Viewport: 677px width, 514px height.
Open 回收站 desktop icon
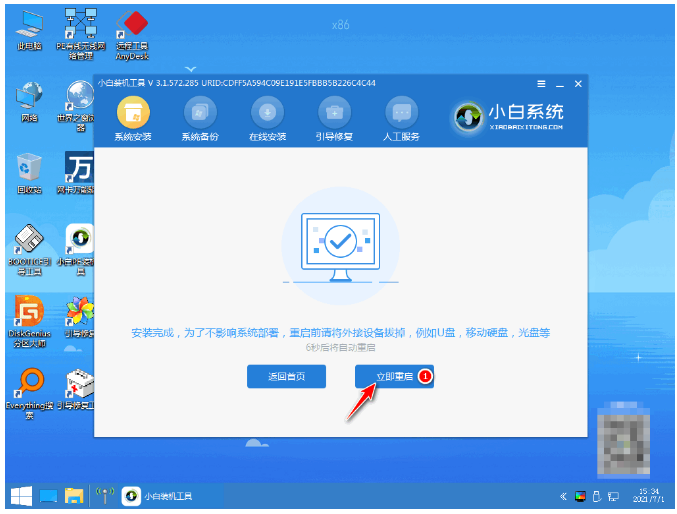point(29,173)
